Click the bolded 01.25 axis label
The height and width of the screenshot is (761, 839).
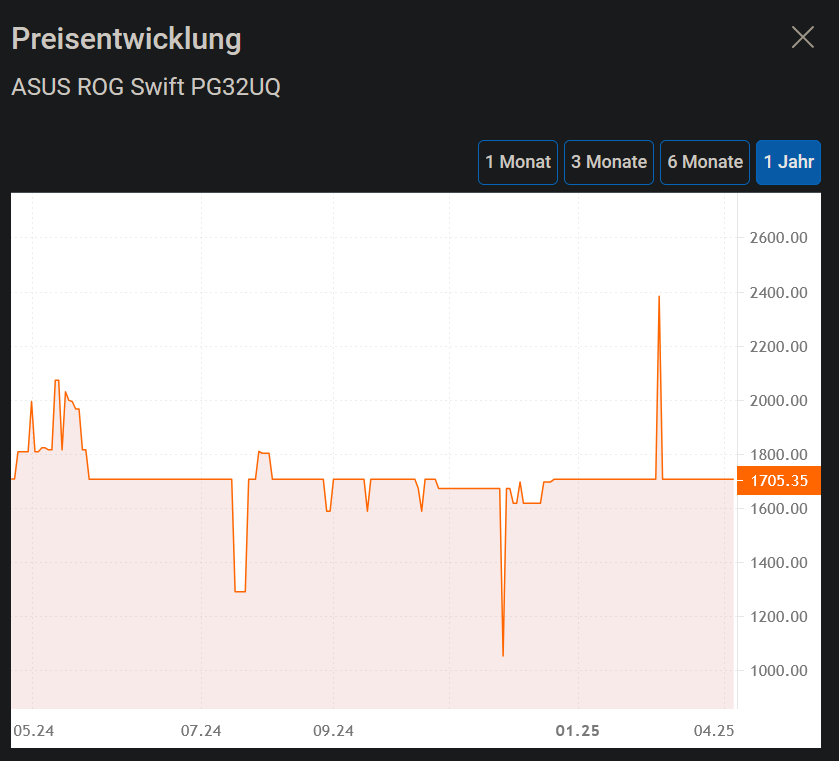click(x=576, y=731)
